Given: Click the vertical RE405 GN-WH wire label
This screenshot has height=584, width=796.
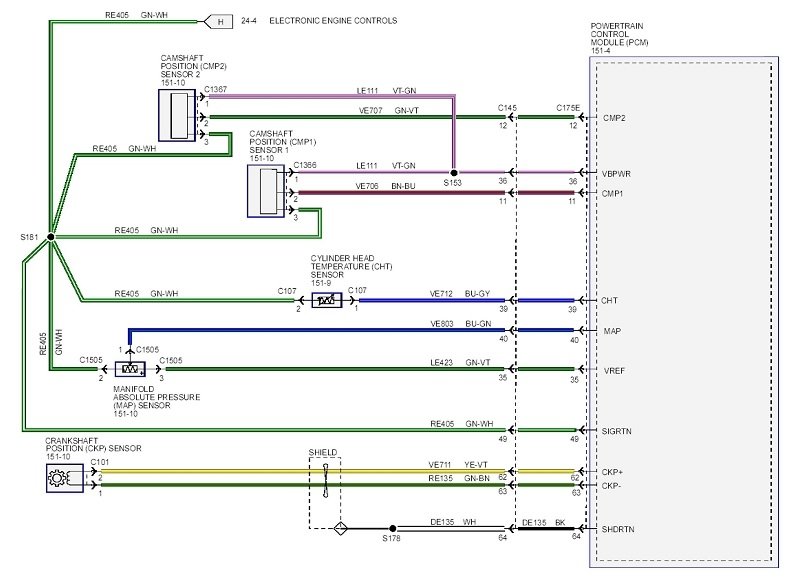Looking at the screenshot, I should (51, 343).
